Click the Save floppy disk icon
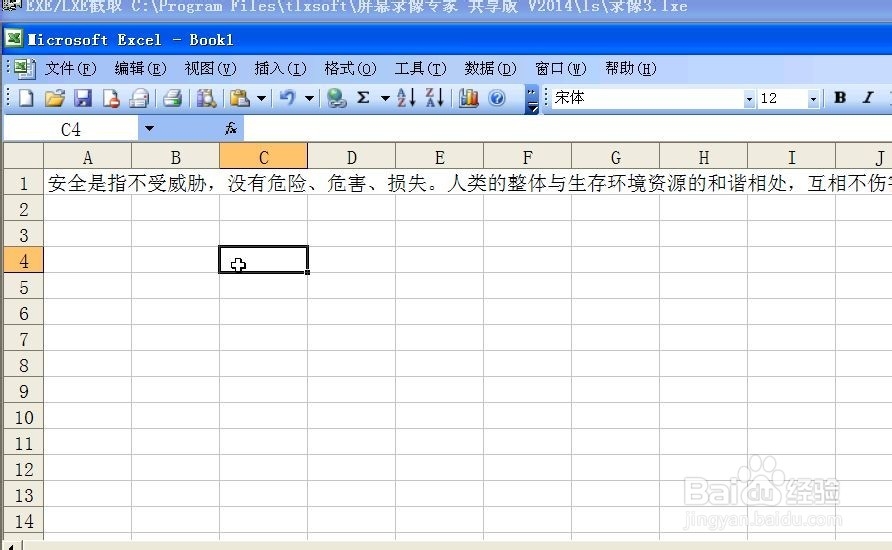 (x=83, y=98)
